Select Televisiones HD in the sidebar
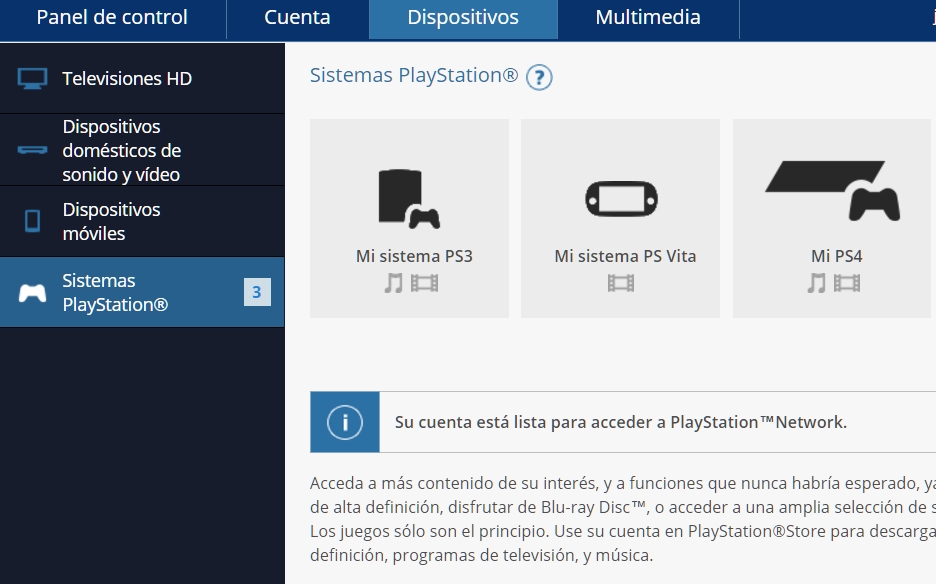Image resolution: width=936 pixels, height=584 pixels. [127, 79]
